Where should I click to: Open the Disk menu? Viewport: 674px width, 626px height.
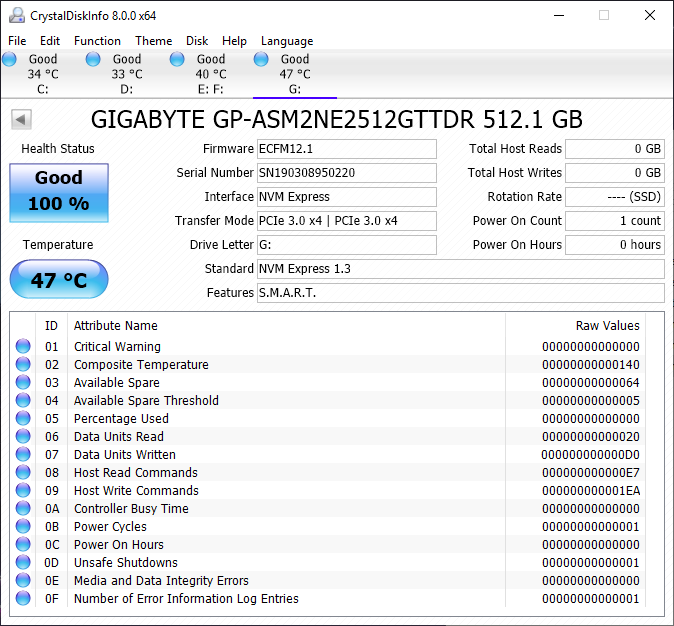(x=197, y=41)
